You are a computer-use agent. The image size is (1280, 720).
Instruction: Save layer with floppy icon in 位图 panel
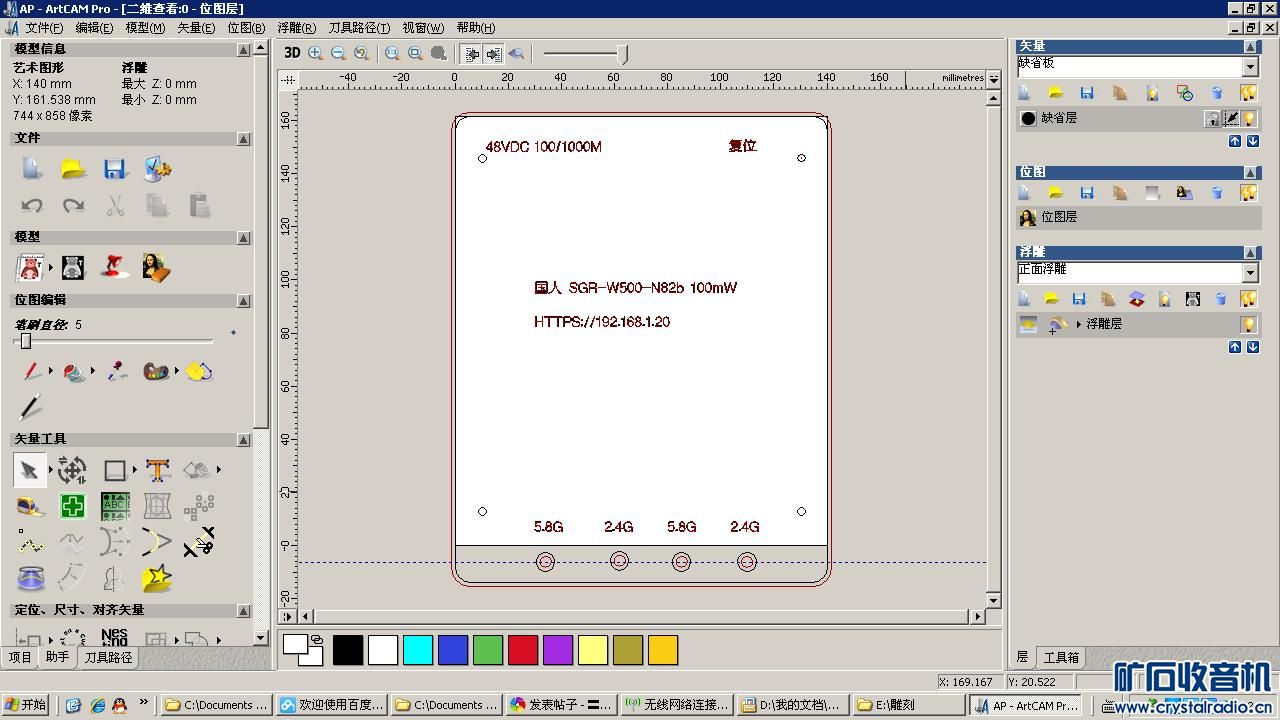click(1087, 193)
